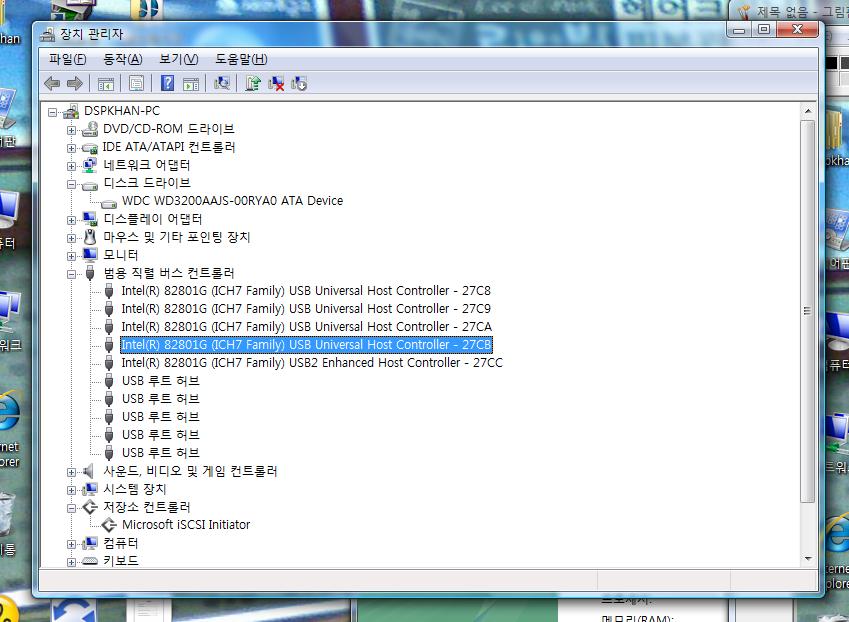Click the vertical scrollbar thumb

808,311
